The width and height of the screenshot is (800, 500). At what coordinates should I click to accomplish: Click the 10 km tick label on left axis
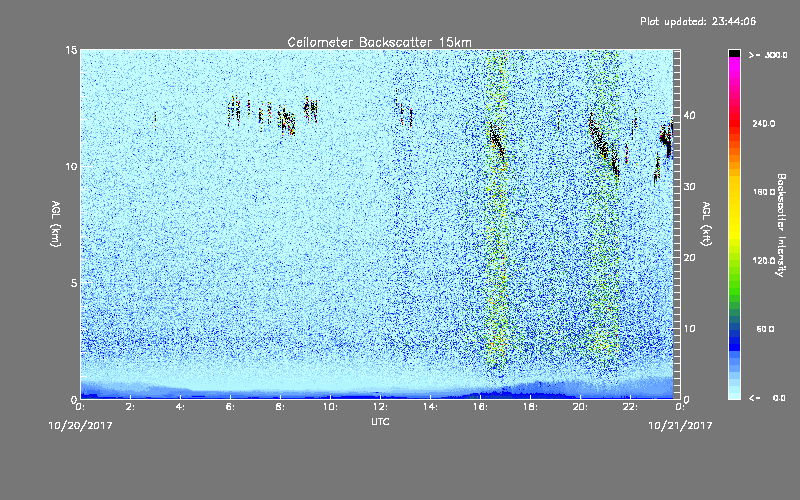[71, 167]
